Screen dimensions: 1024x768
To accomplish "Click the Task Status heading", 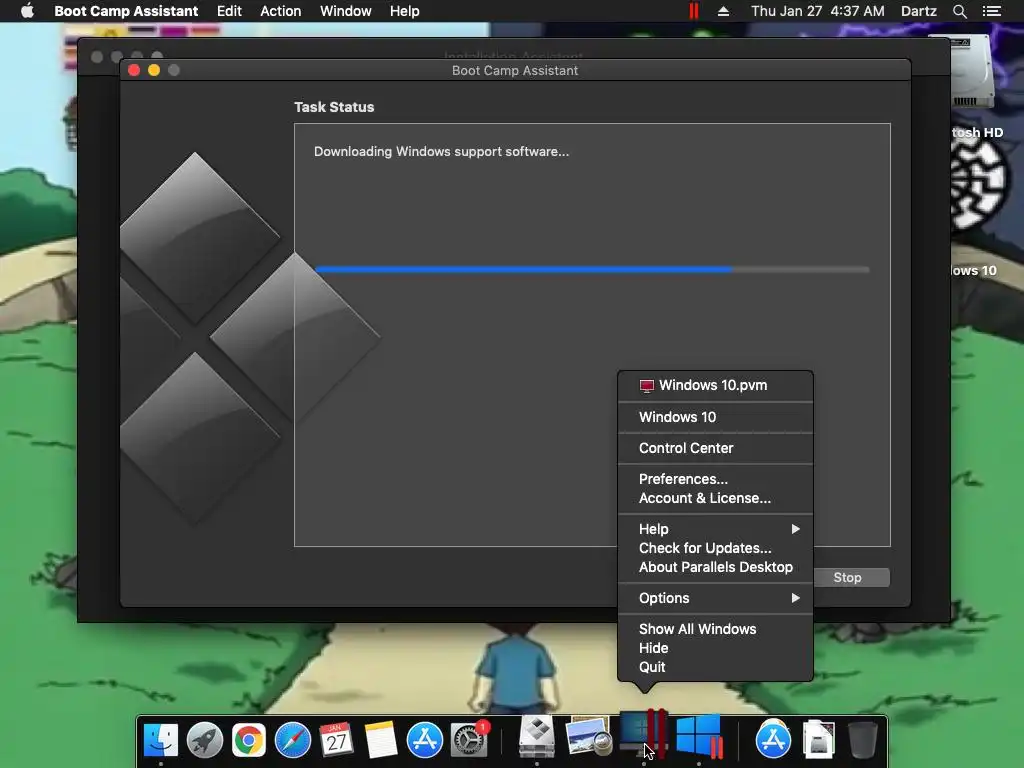I will tap(334, 107).
